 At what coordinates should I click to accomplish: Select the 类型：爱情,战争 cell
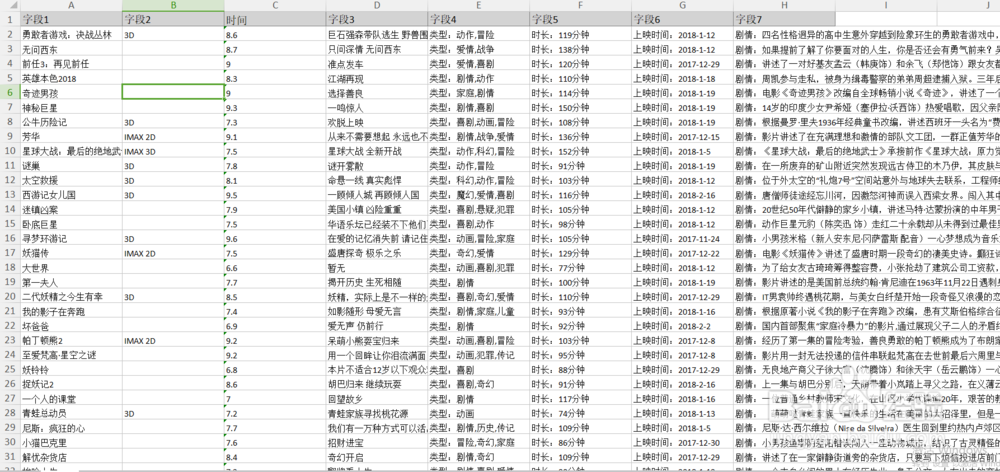point(478,49)
